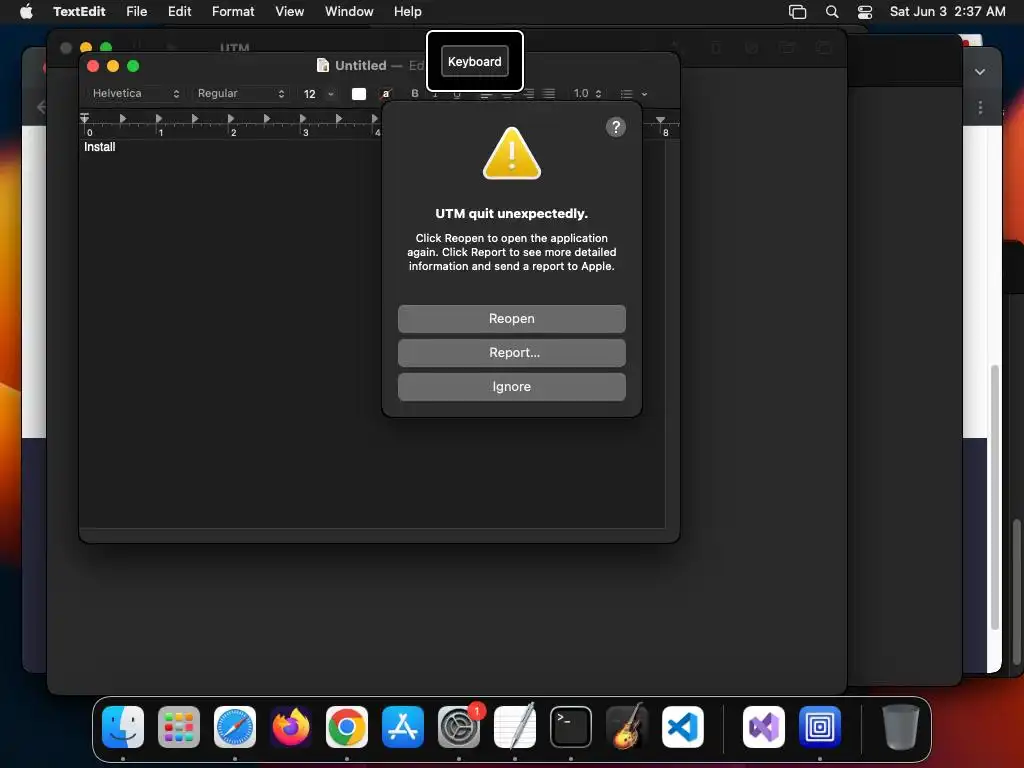Screen dimensions: 1024x768
Task: Open the Window menu
Action: pos(349,11)
